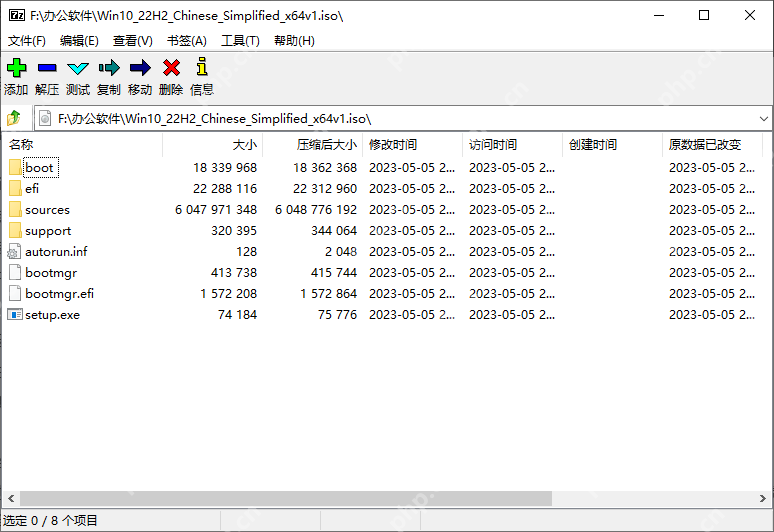This screenshot has height=532, width=774.
Task: Click the horizontal scrollbar thumb
Action: coord(286,498)
